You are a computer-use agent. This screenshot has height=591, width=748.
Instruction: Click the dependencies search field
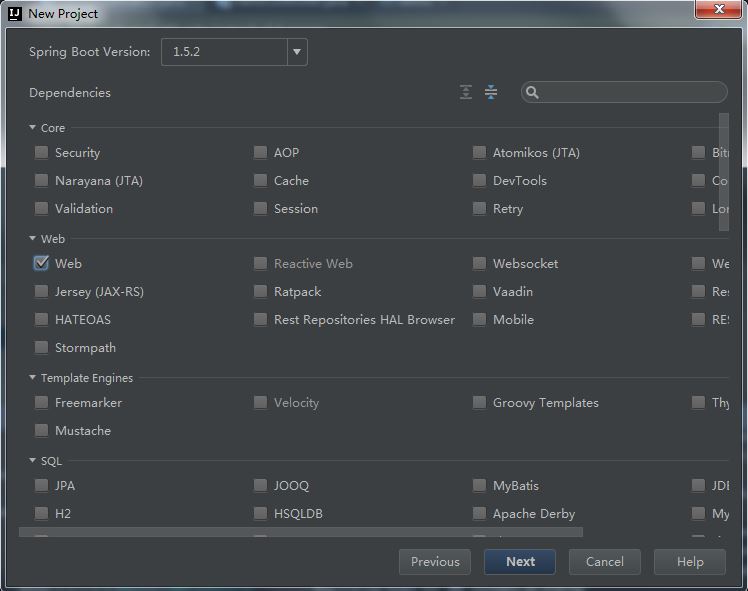[x=624, y=92]
